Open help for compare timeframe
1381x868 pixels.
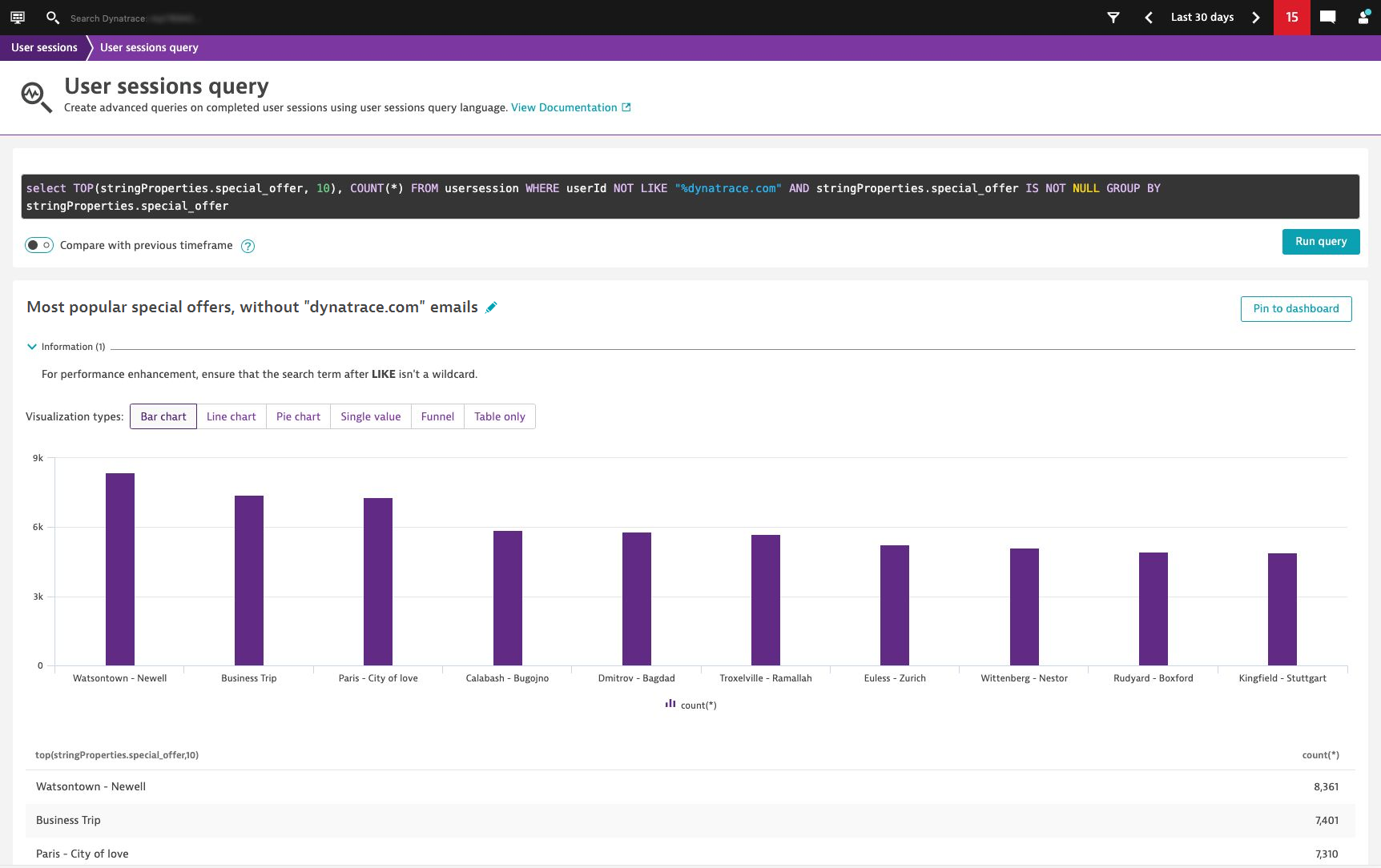point(248,246)
